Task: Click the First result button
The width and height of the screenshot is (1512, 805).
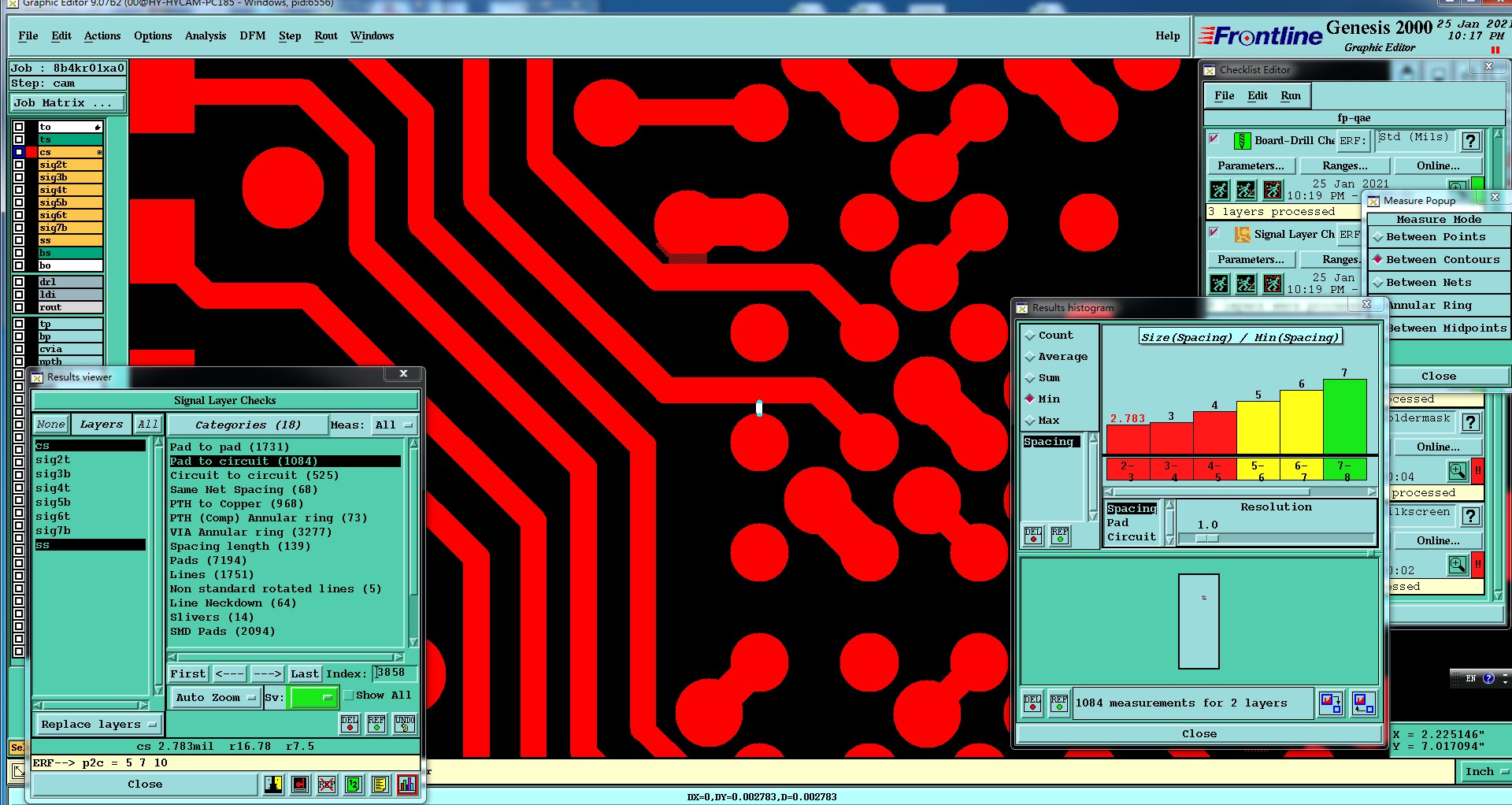Action: point(188,674)
